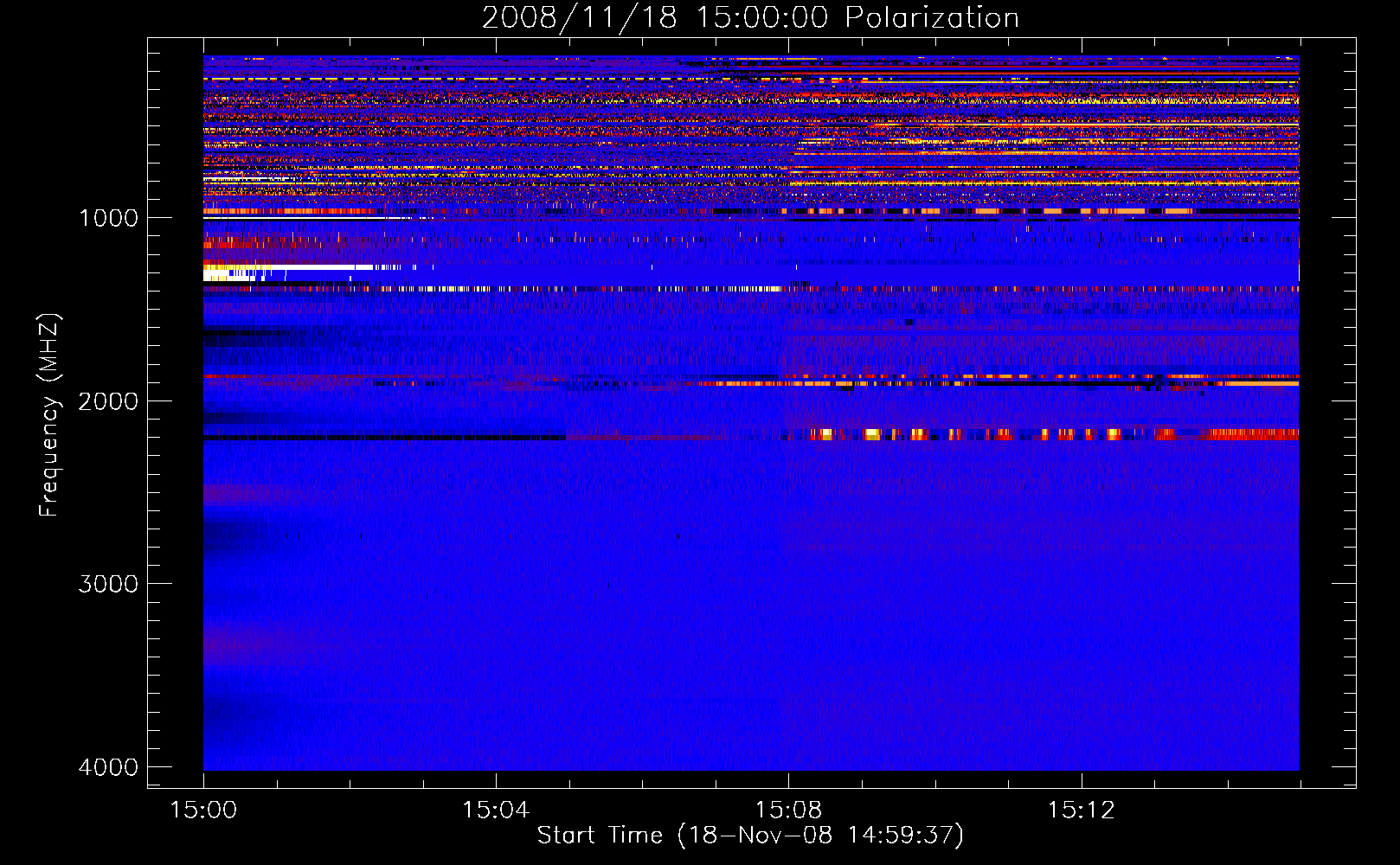The image size is (1400, 865).
Task: Click the plot title '2008/11/18 15:00:00 Polarization'
Action: [x=750, y=17]
